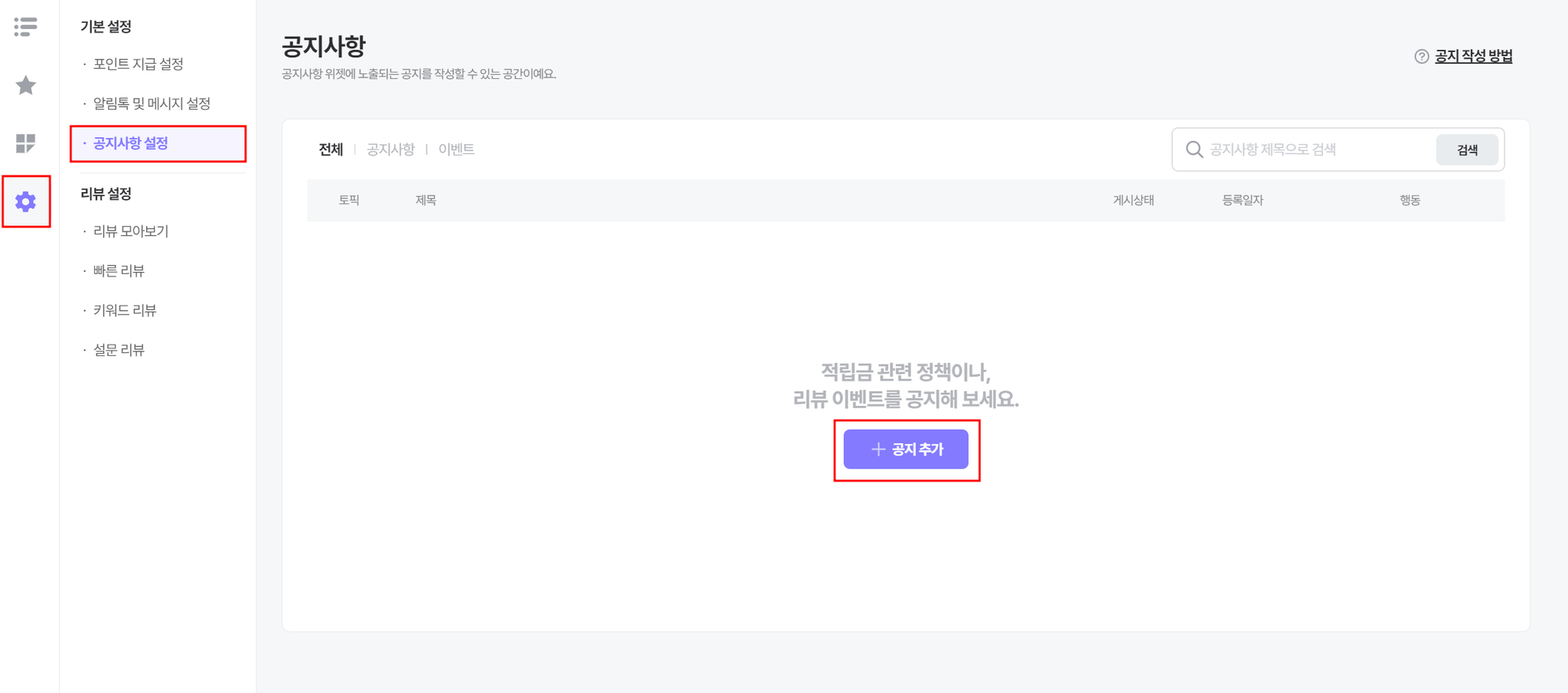The height and width of the screenshot is (693, 1568).
Task: Switch to the 이벤트 tab
Action: tap(456, 149)
